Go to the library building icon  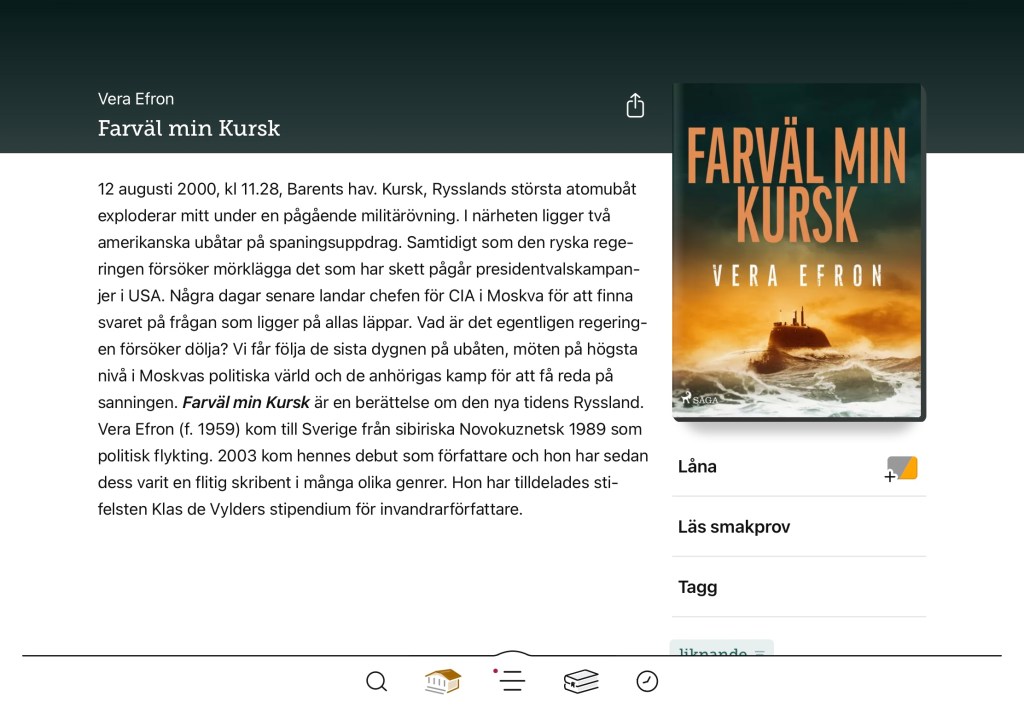click(443, 681)
